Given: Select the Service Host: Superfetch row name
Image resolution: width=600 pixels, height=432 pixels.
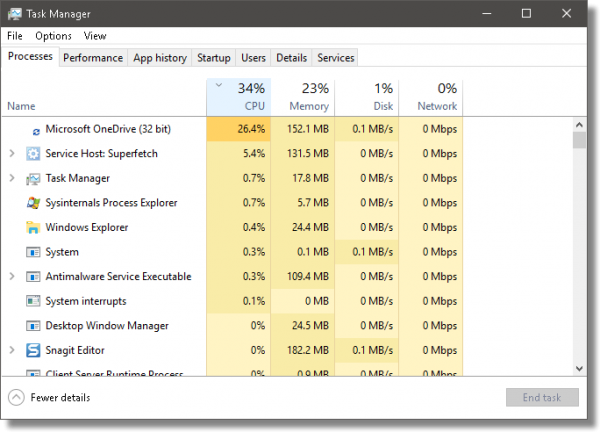Looking at the screenshot, I should (101, 153).
